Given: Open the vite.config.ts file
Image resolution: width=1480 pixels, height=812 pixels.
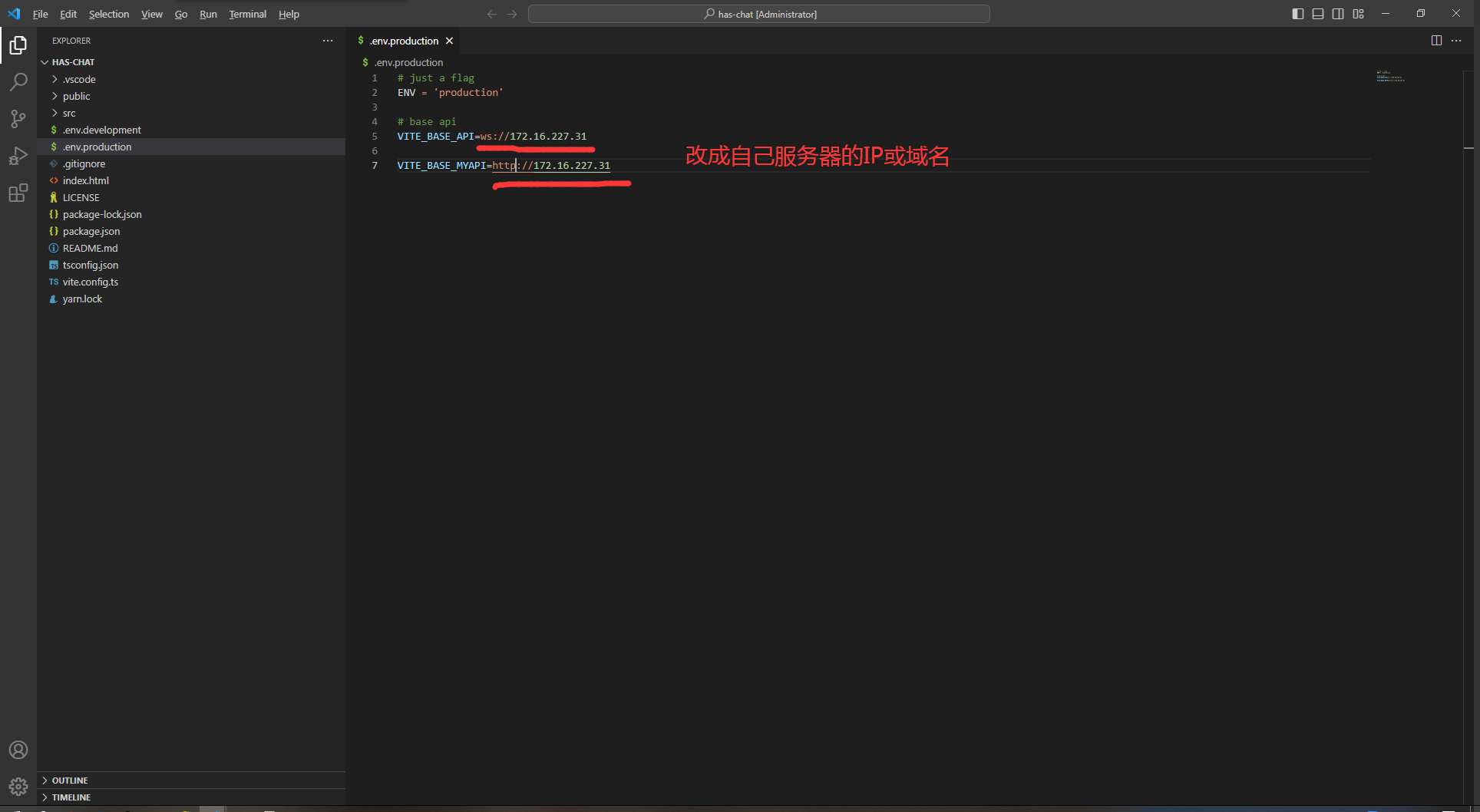Looking at the screenshot, I should point(191,282).
